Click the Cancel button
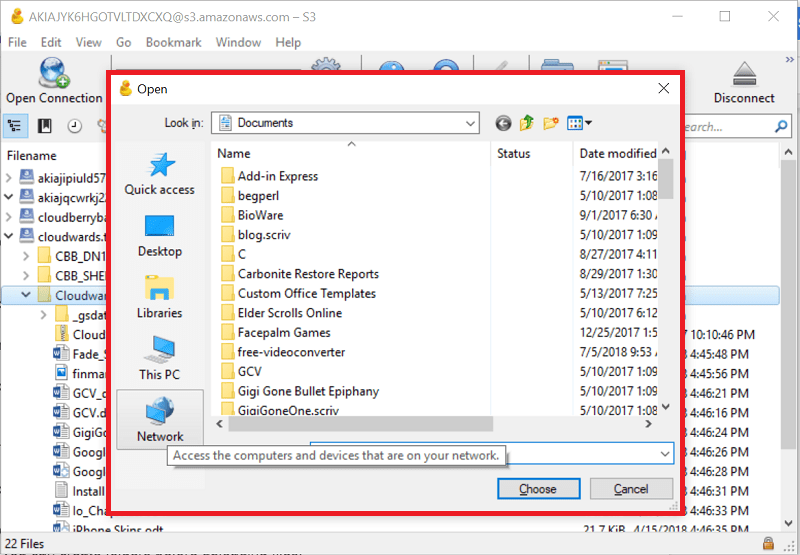The image size is (800, 555). point(631,489)
